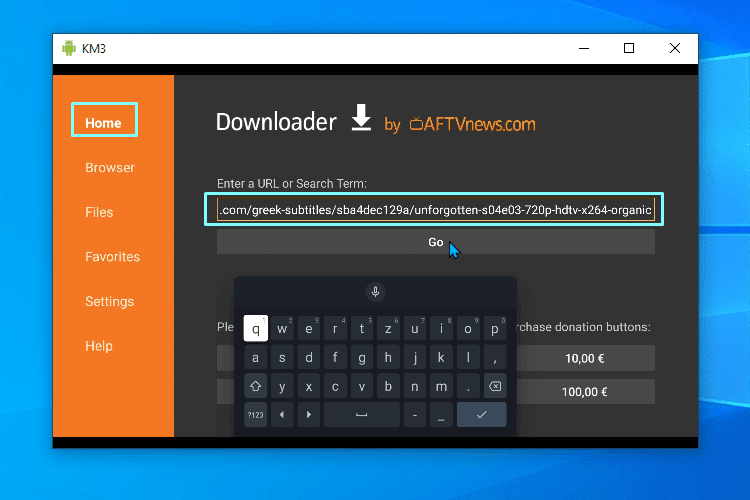Tap the m key
This screenshot has width=750, height=500.
441,386
